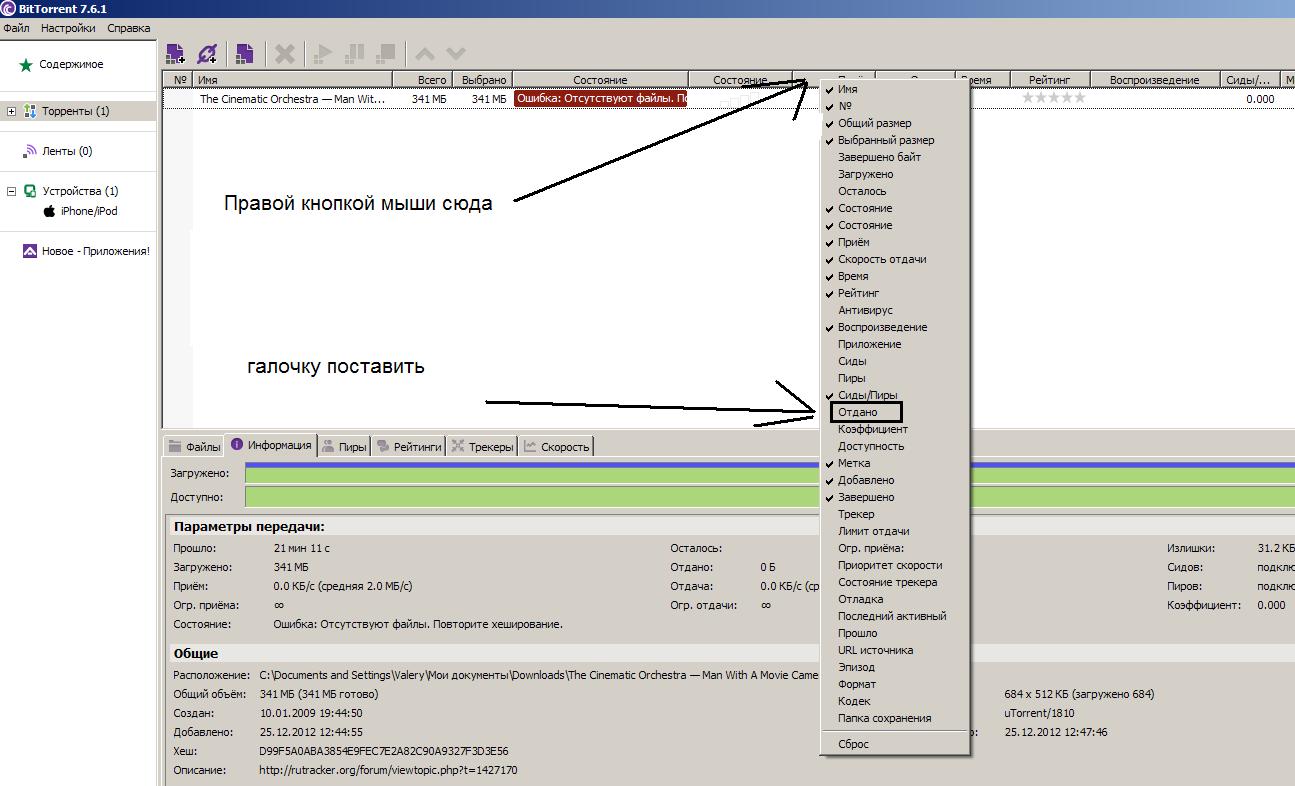The height and width of the screenshot is (786, 1295).
Task: Enable the Отдано column in context menu
Action: point(858,412)
